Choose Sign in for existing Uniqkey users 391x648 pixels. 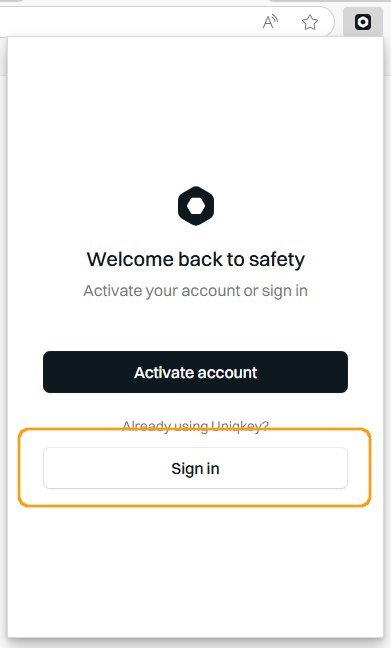[196, 468]
